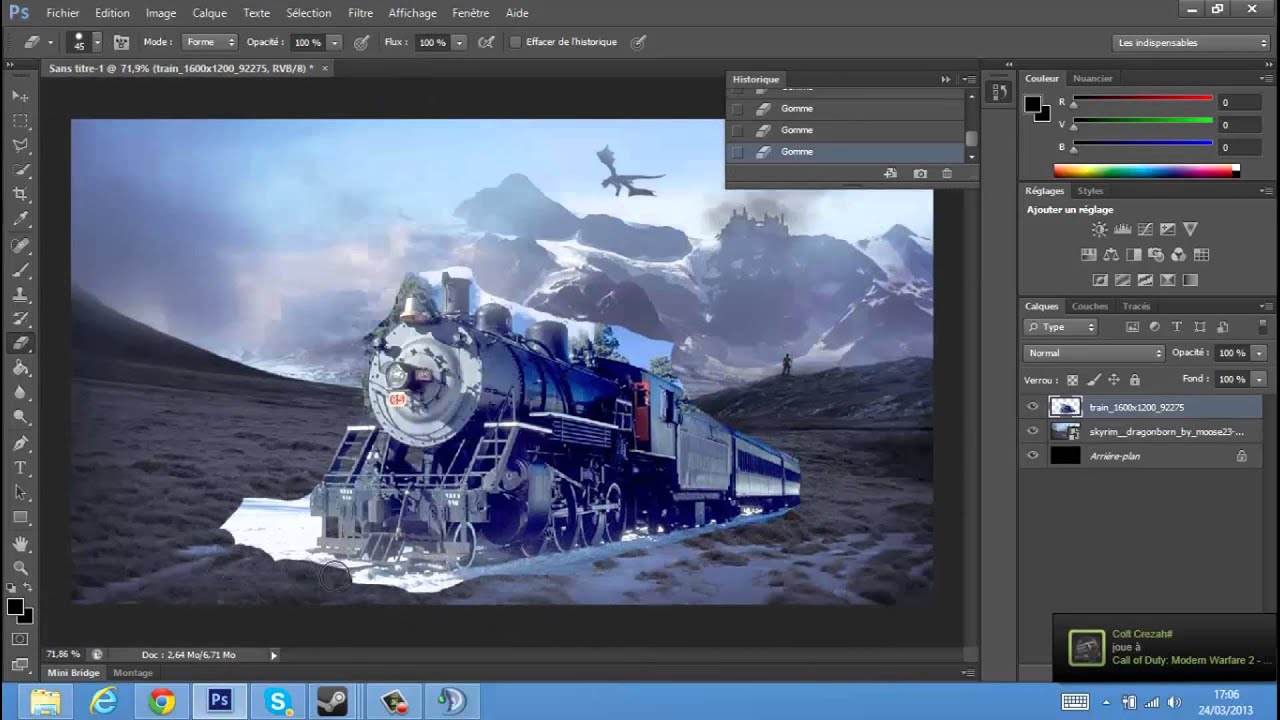Hide the train_1600x1200_92275 layer

[x=1033, y=407]
